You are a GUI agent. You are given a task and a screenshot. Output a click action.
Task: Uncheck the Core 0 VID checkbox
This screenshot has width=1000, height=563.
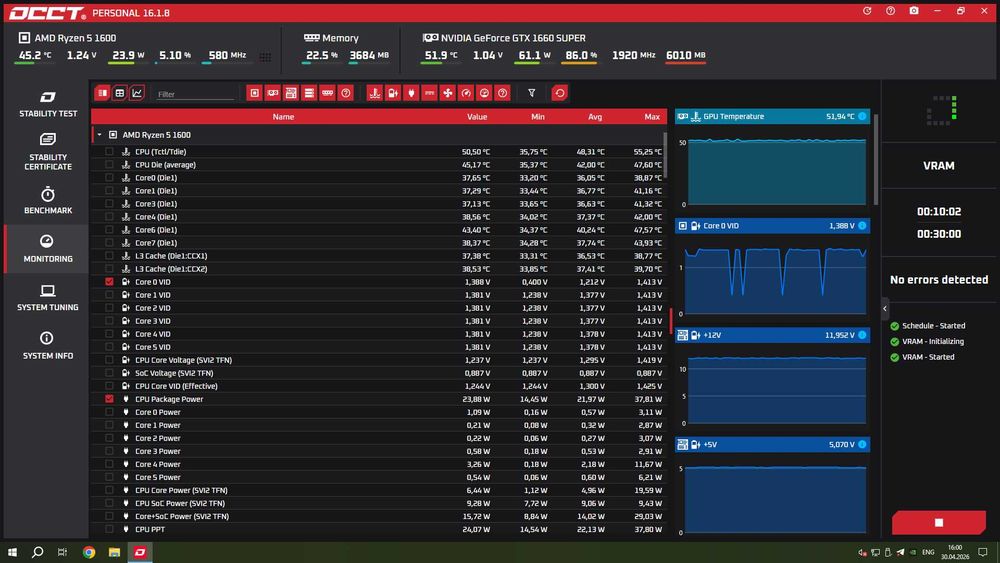point(109,282)
